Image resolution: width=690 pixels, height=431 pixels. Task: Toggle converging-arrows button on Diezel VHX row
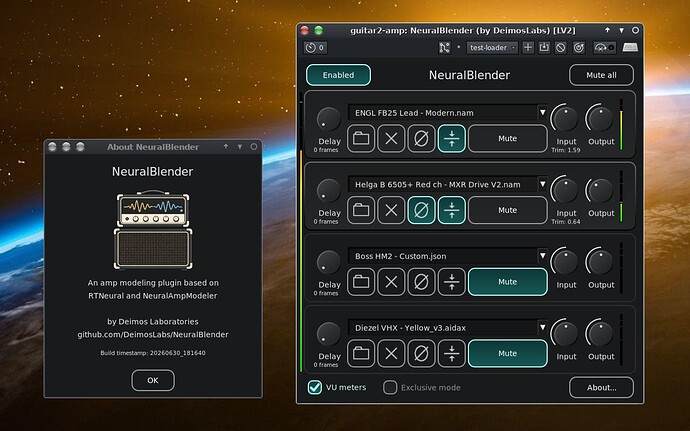click(451, 354)
